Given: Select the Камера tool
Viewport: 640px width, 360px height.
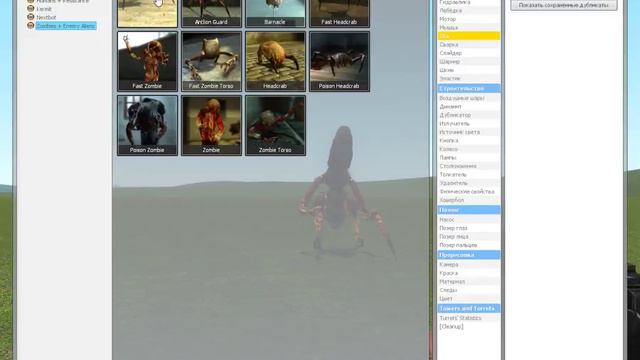Looking at the screenshot, I should tap(469, 264).
